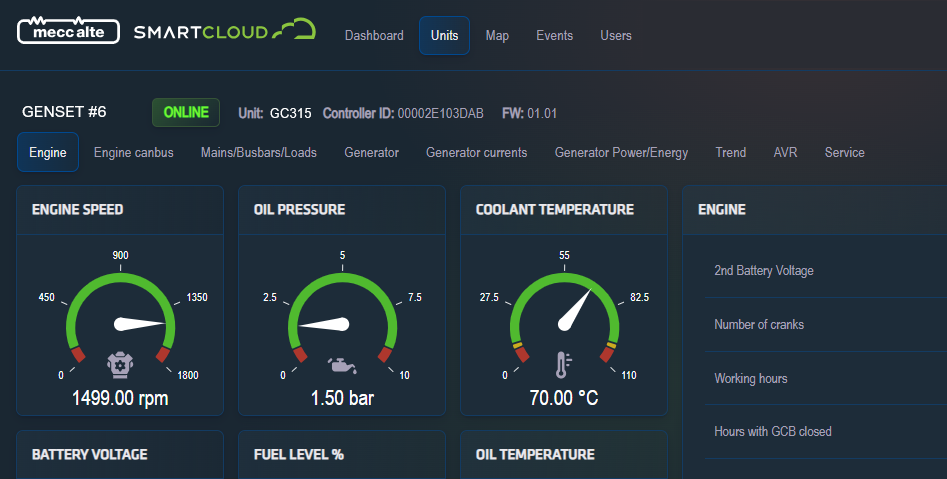947x479 pixels.
Task: Click the FUEL LEVEL % card header
Action: click(x=342, y=455)
